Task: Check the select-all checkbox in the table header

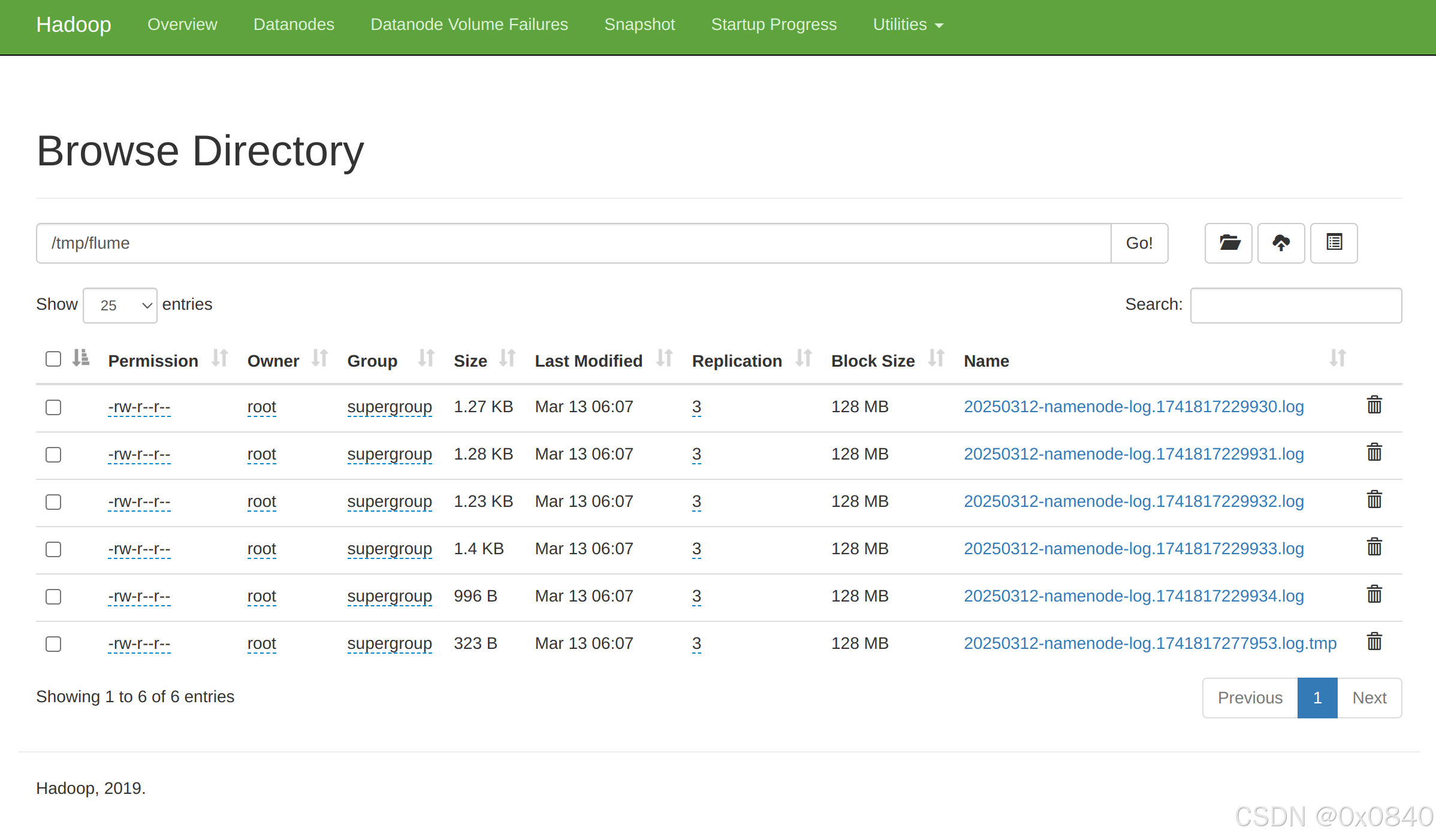Action: [x=53, y=359]
